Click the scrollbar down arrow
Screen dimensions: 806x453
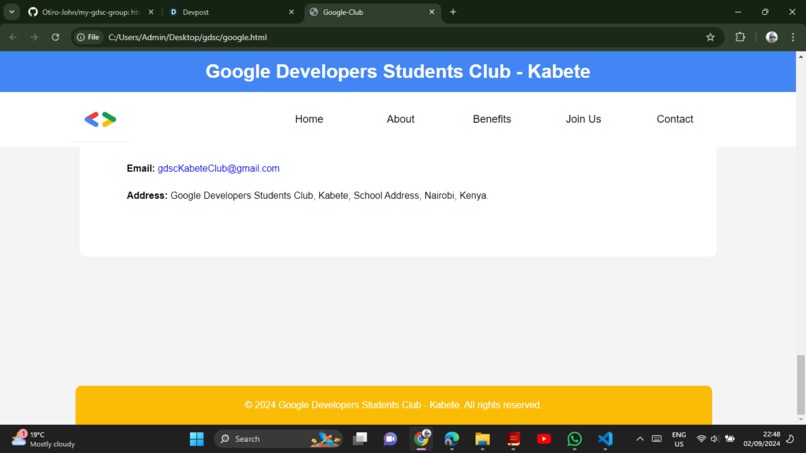click(x=800, y=420)
